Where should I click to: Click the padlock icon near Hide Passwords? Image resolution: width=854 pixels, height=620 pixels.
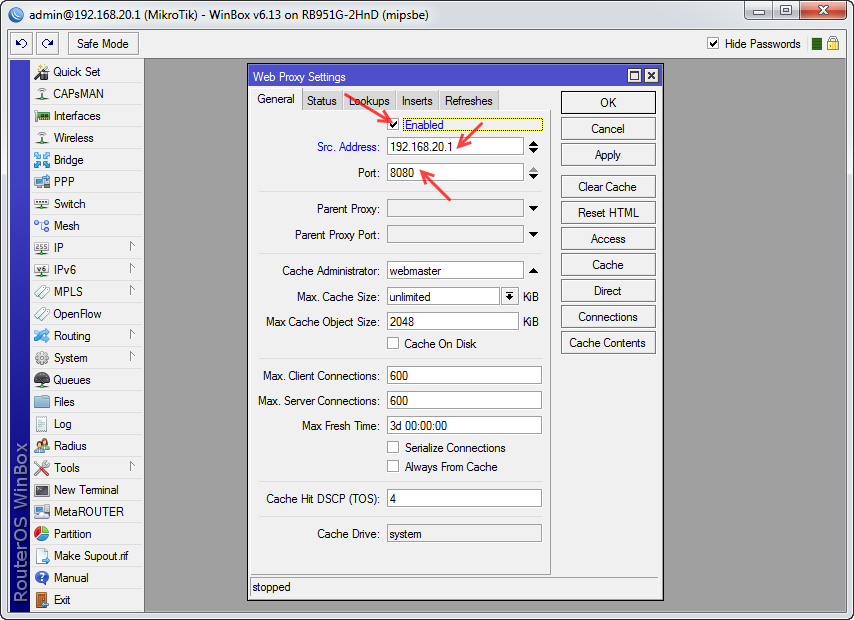coord(833,44)
